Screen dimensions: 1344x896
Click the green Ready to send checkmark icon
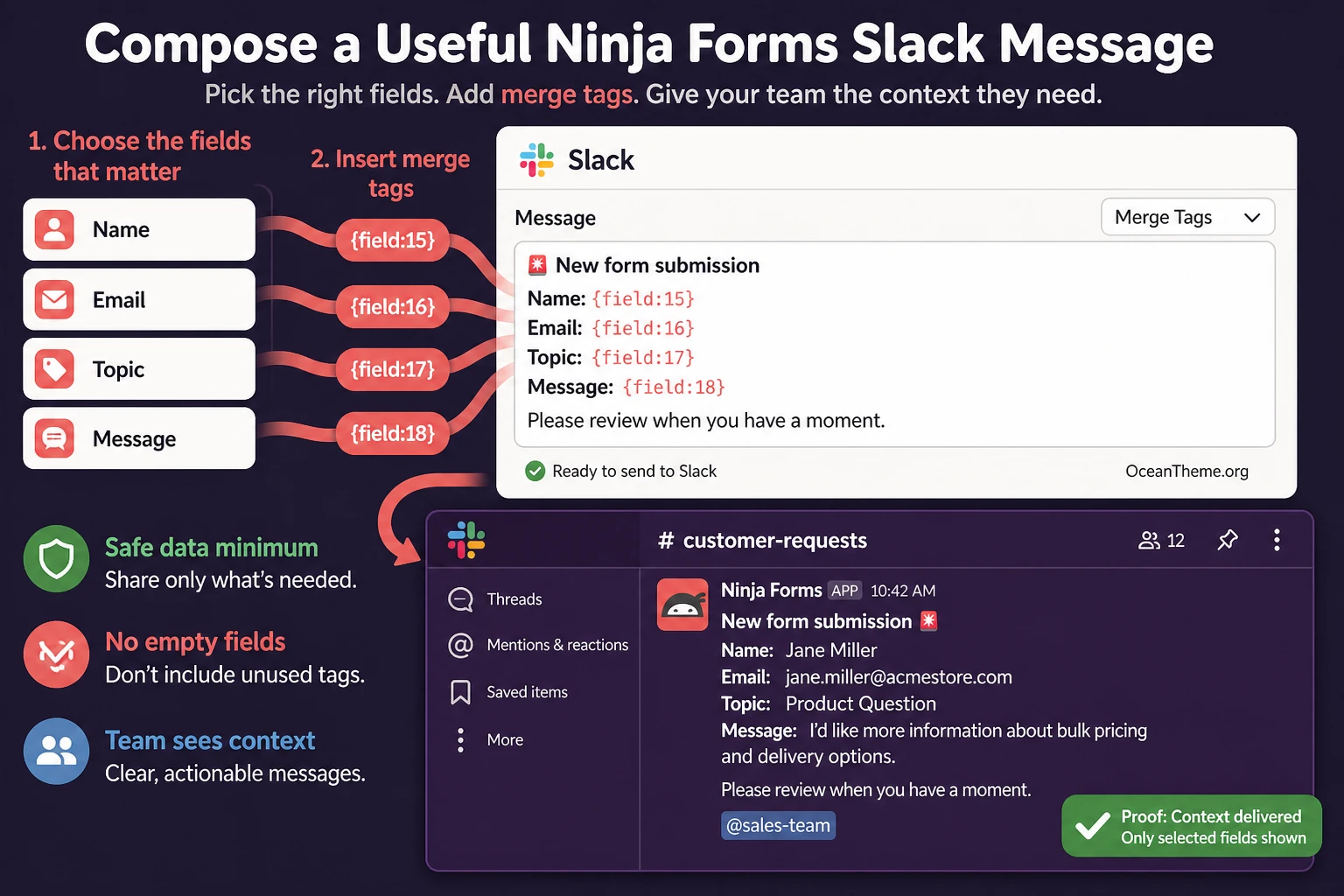pos(535,471)
